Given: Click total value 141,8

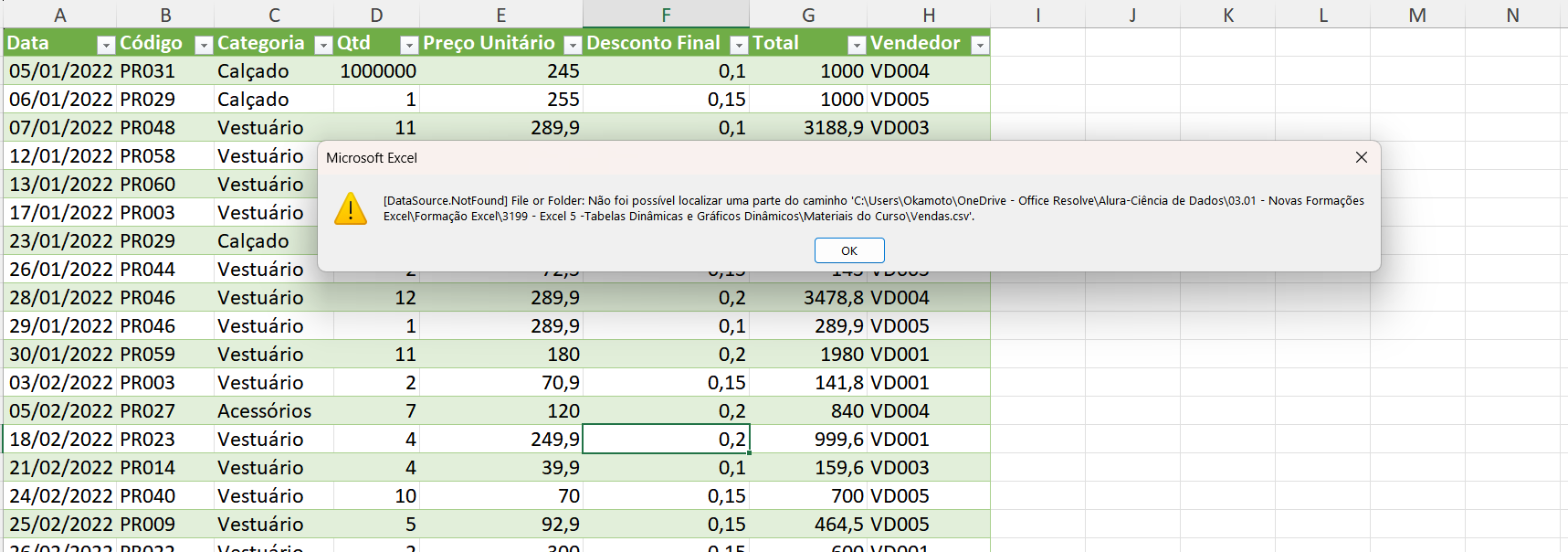Looking at the screenshot, I should pyautogui.click(x=808, y=383).
